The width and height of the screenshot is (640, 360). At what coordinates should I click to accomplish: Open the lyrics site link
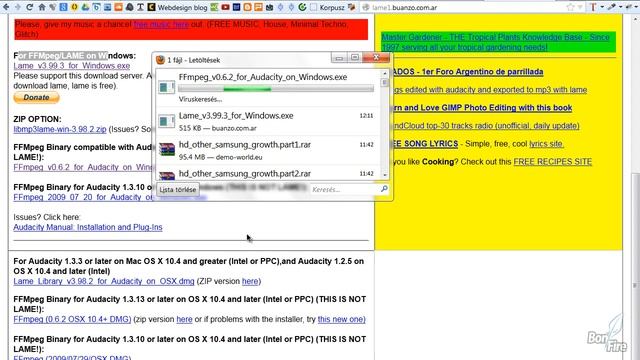[546, 144]
